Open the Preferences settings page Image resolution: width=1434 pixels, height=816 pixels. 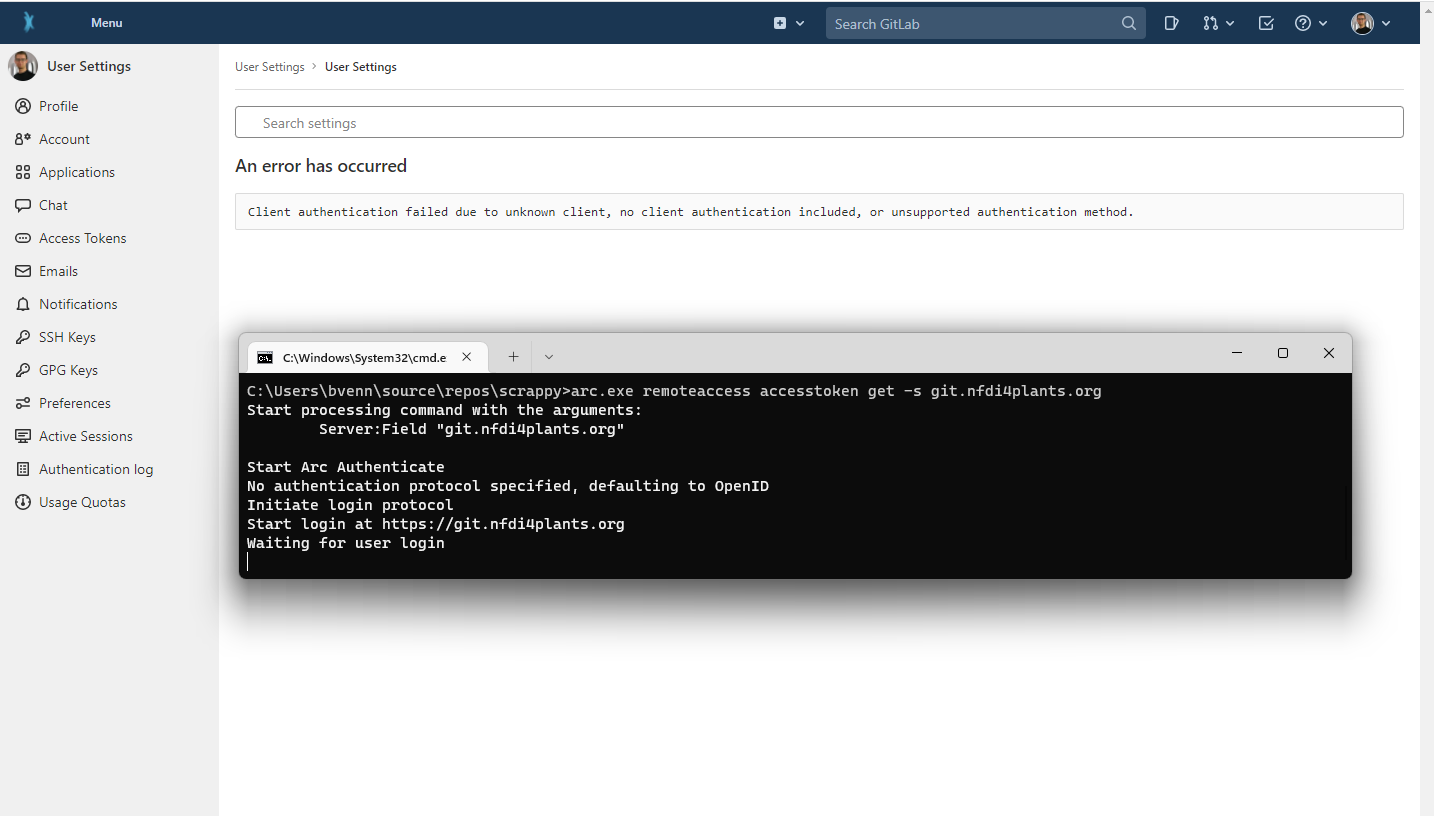74,403
